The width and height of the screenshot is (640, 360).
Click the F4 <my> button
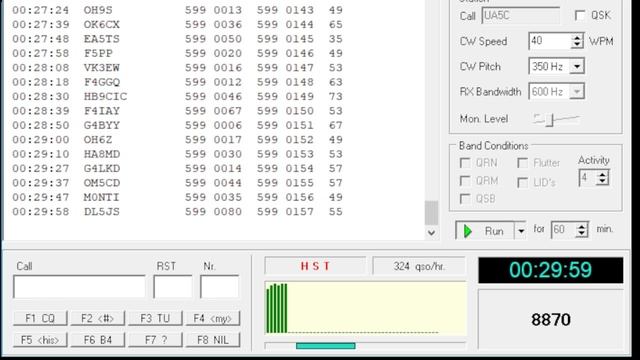click(213, 318)
